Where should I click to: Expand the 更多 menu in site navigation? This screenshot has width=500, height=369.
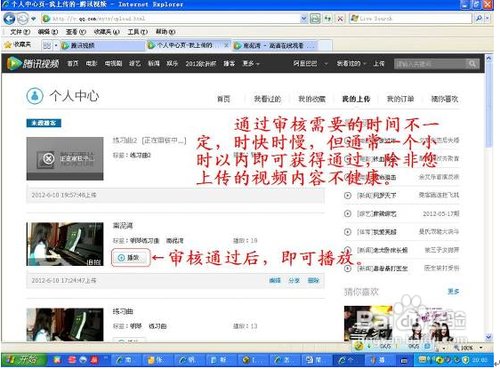[x=251, y=63]
